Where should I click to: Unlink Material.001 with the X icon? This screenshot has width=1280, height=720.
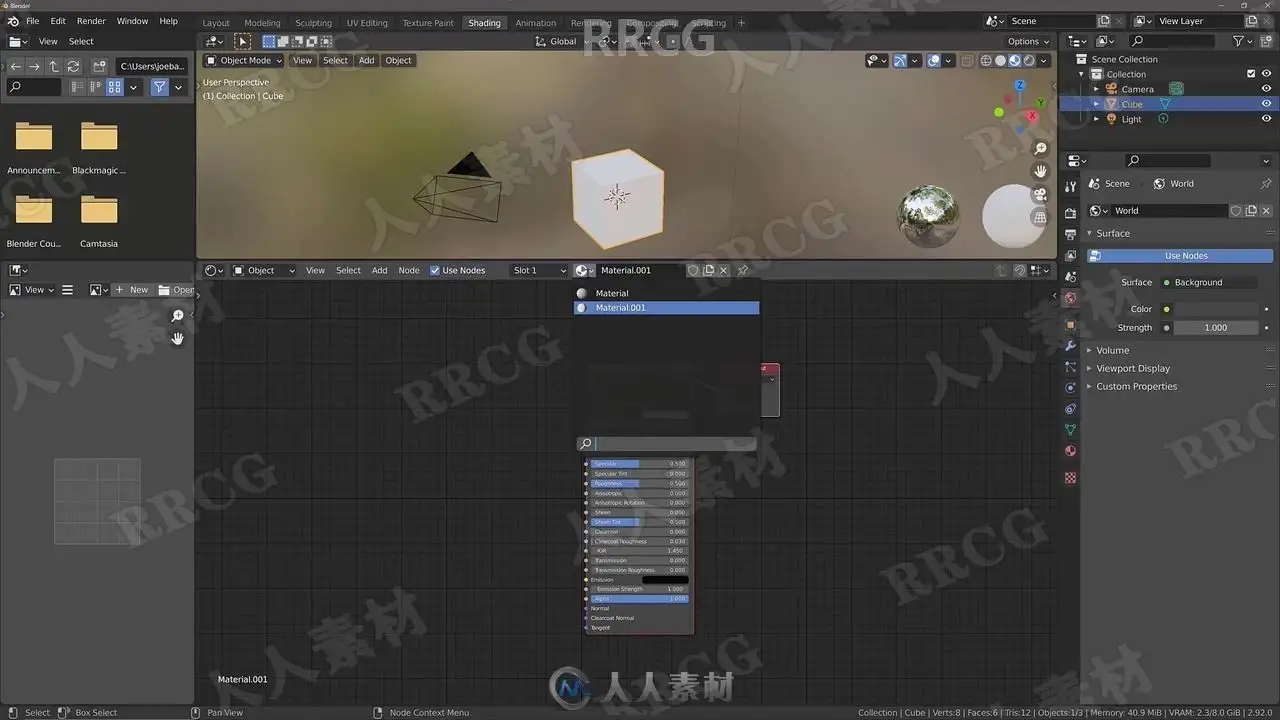pyautogui.click(x=723, y=270)
